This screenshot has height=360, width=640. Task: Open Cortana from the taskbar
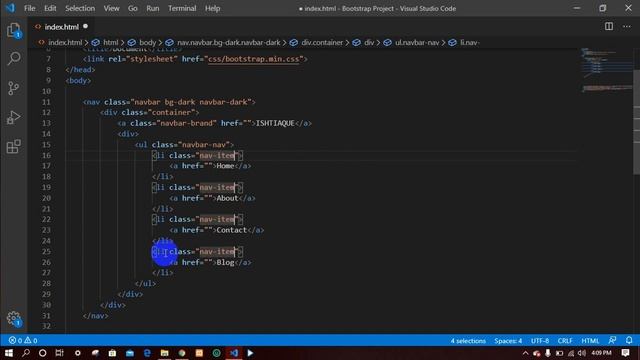(x=42, y=353)
